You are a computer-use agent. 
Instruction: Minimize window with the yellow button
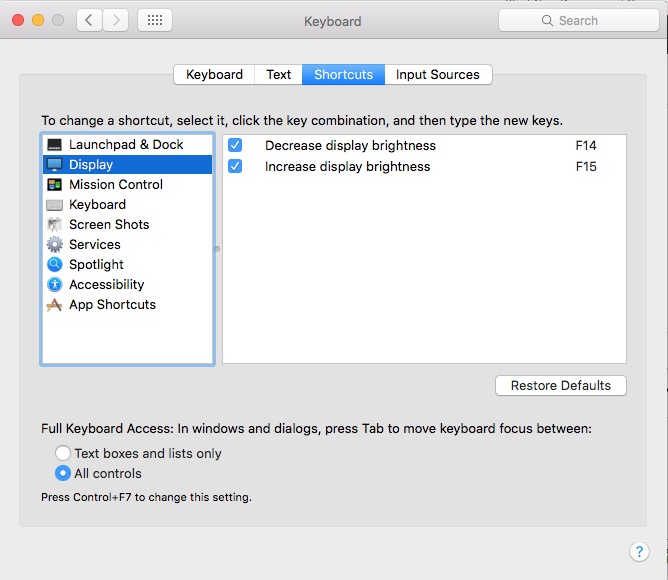tap(38, 20)
